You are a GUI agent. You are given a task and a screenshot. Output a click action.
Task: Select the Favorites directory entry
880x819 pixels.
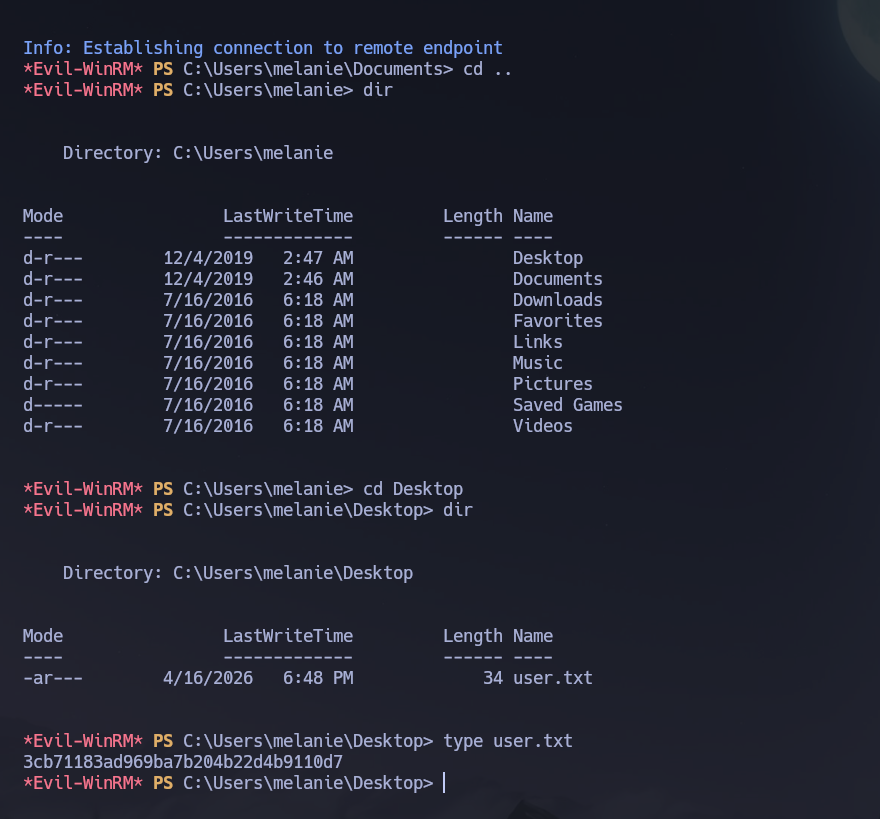click(x=557, y=320)
